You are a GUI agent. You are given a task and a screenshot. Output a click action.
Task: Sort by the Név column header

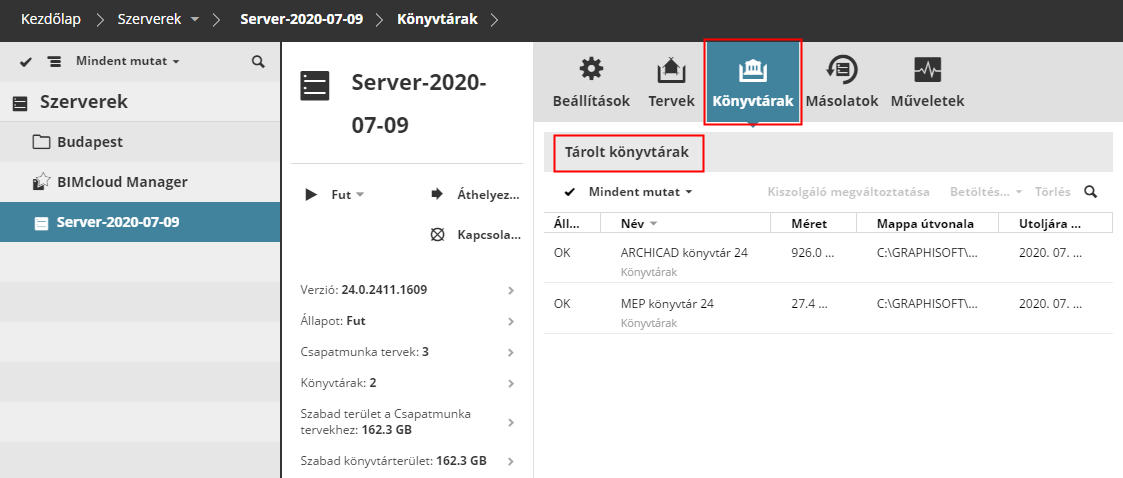point(685,224)
